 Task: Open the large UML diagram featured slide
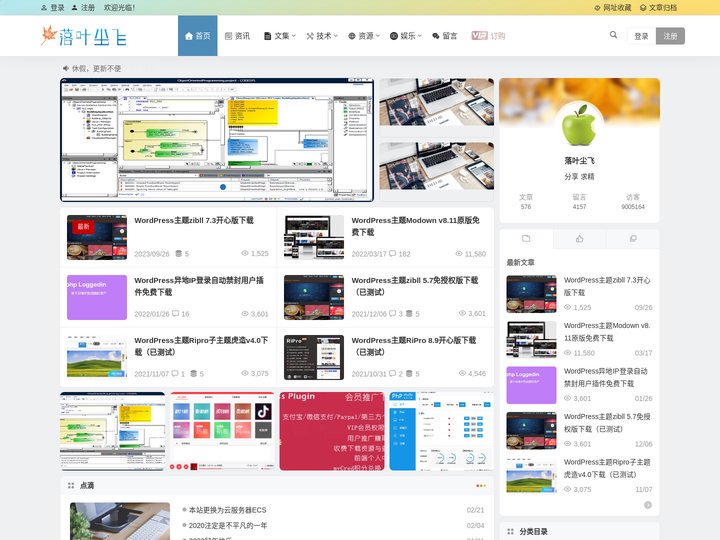217,140
